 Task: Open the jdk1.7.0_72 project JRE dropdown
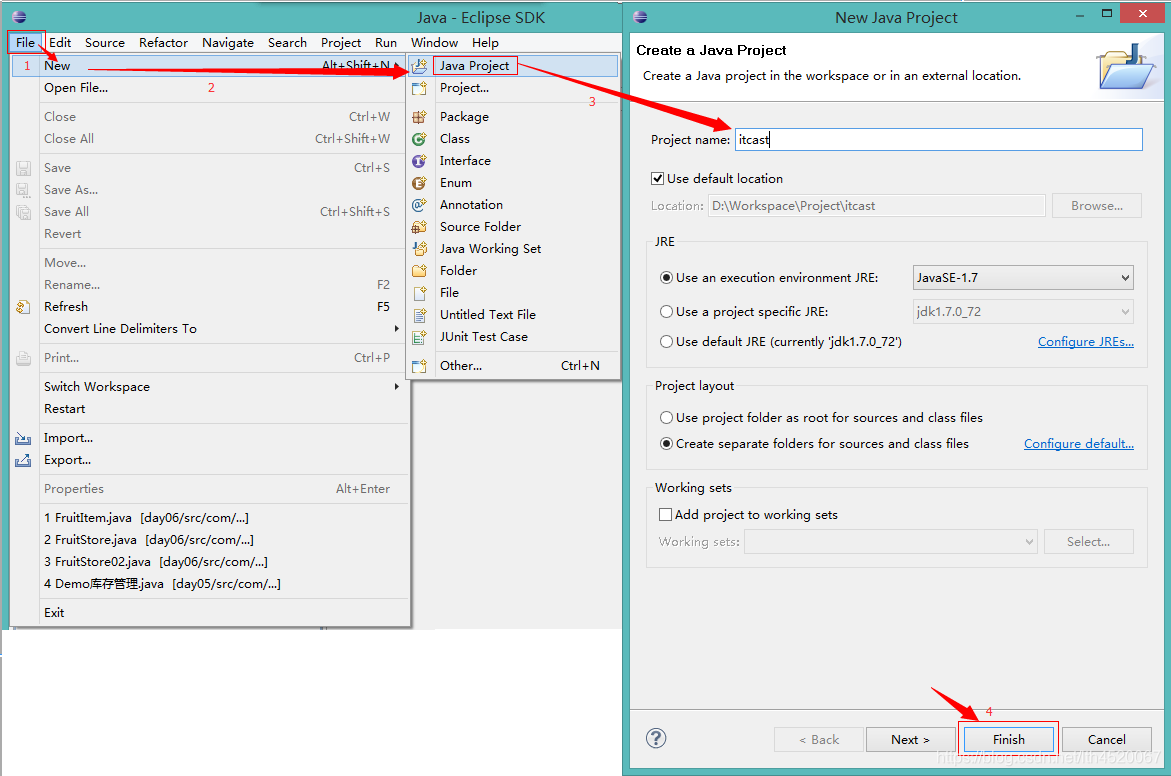point(1022,311)
